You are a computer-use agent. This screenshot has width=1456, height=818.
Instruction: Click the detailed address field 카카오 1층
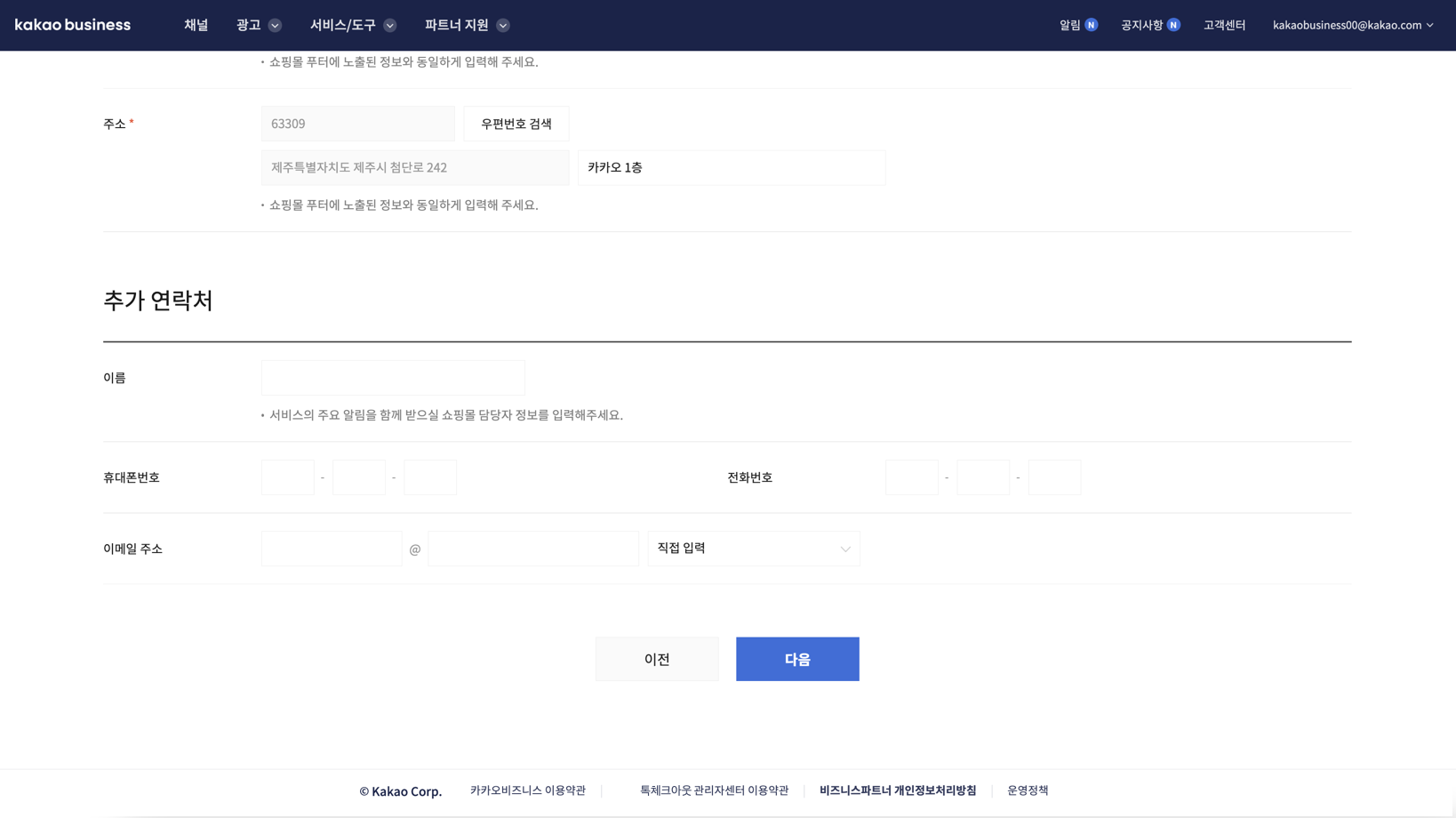(731, 168)
